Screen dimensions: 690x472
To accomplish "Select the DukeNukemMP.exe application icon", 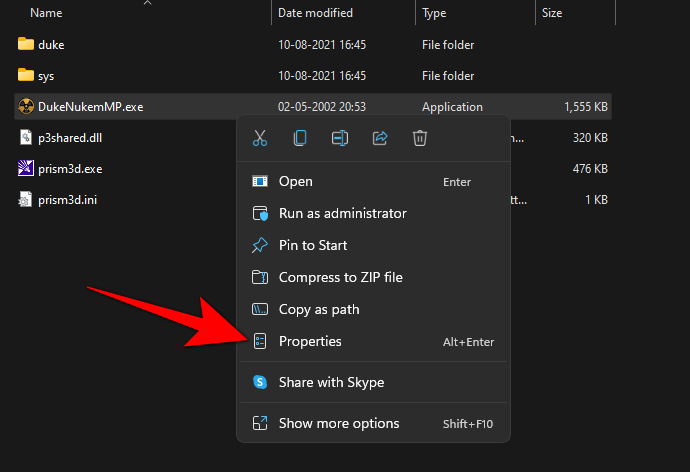I will tap(26, 107).
